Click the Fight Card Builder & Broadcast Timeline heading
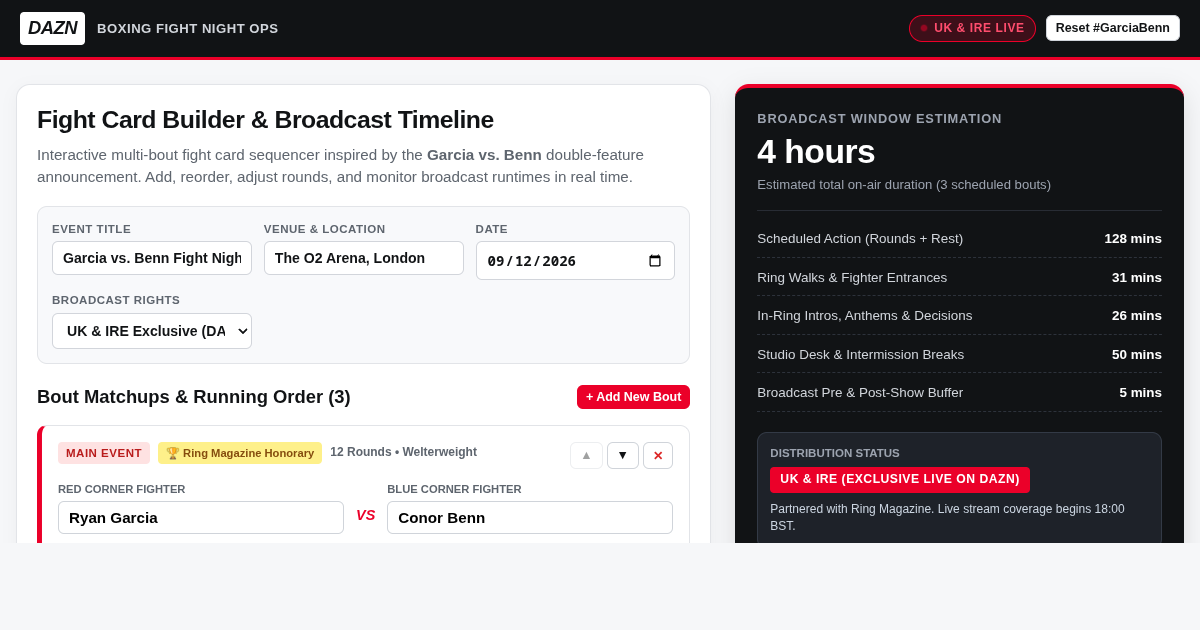 point(265,120)
